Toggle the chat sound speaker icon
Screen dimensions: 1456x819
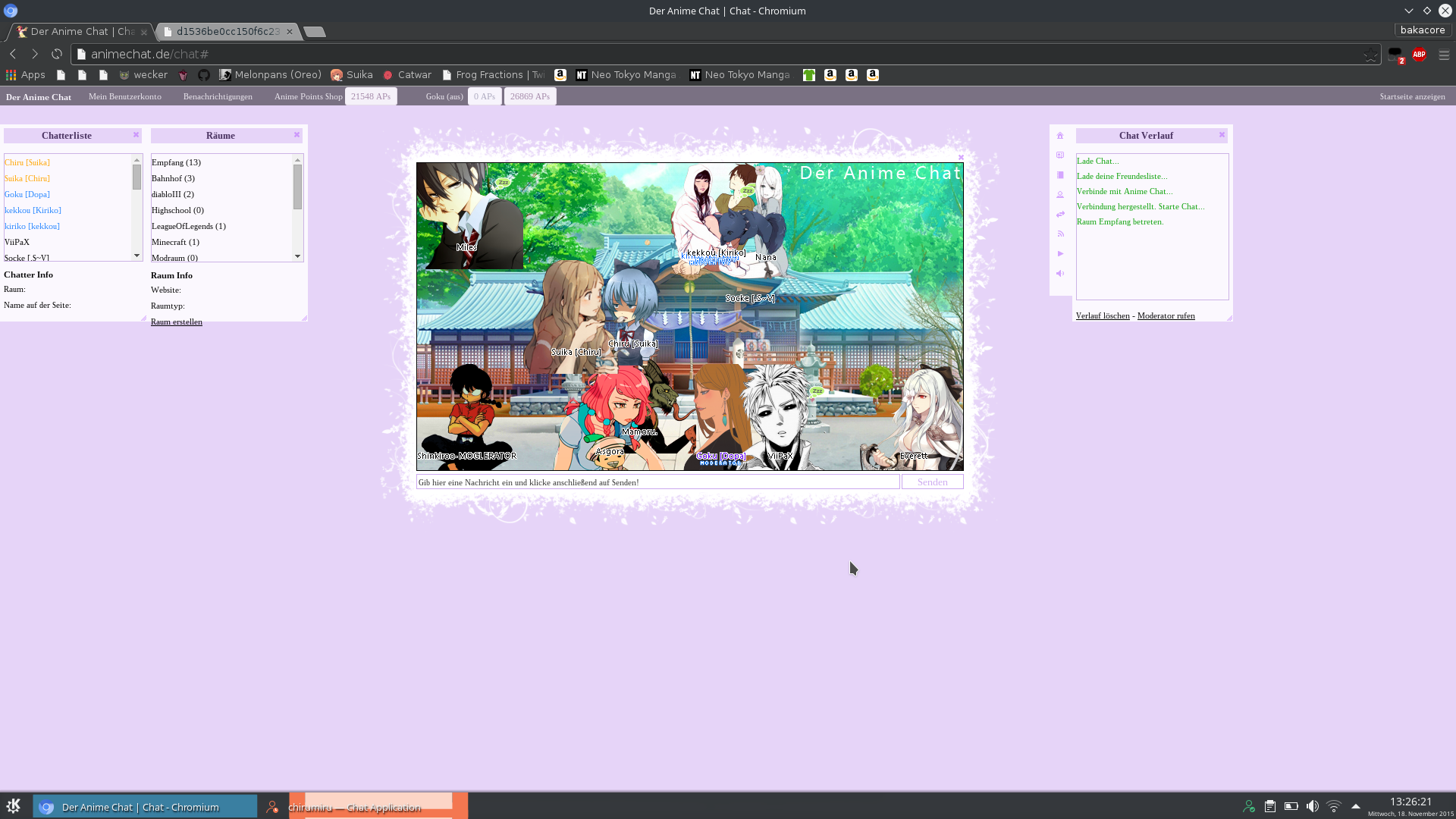pos(1060,274)
